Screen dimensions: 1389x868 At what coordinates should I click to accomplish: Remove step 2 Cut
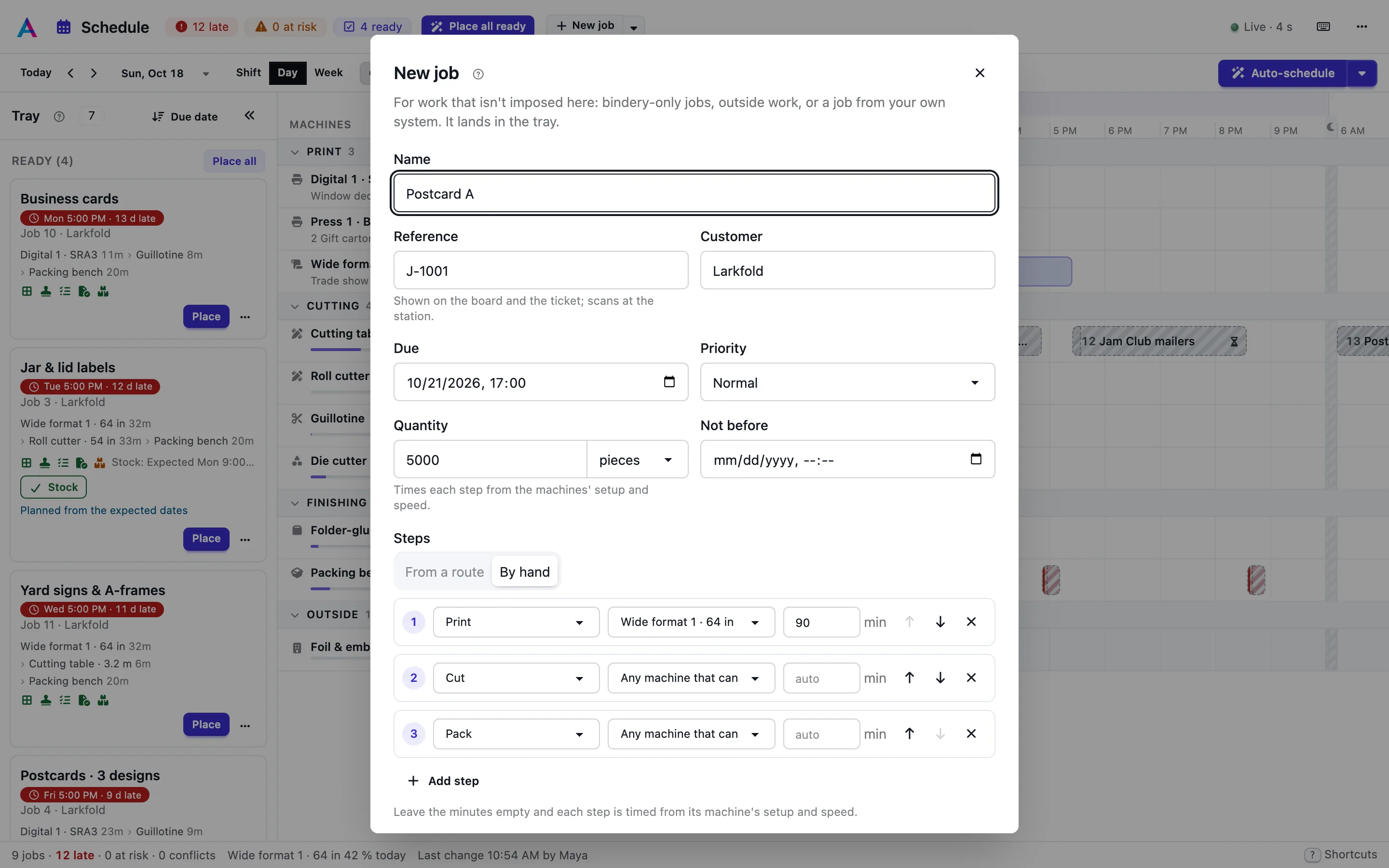(971, 678)
